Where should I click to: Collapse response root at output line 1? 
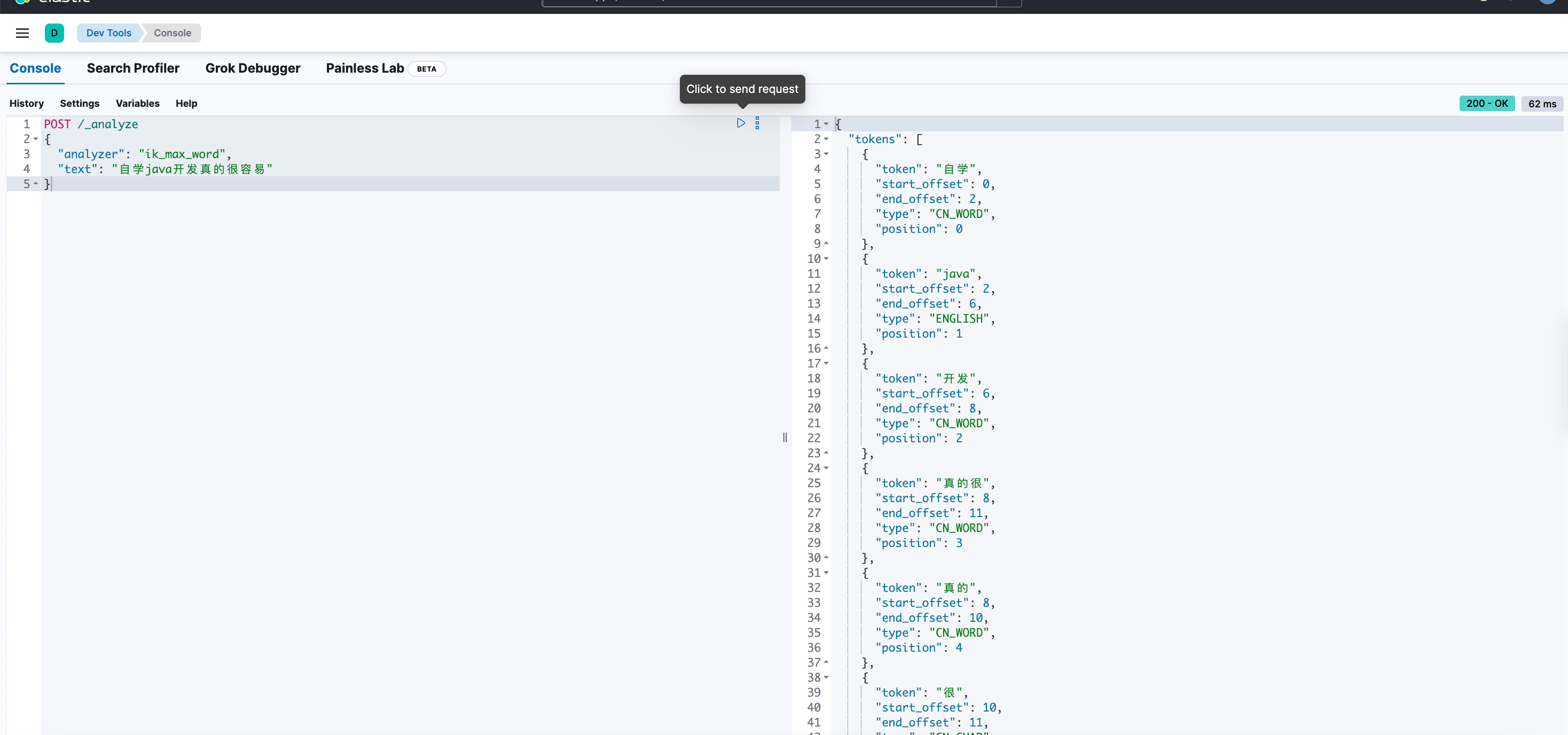[x=826, y=124]
